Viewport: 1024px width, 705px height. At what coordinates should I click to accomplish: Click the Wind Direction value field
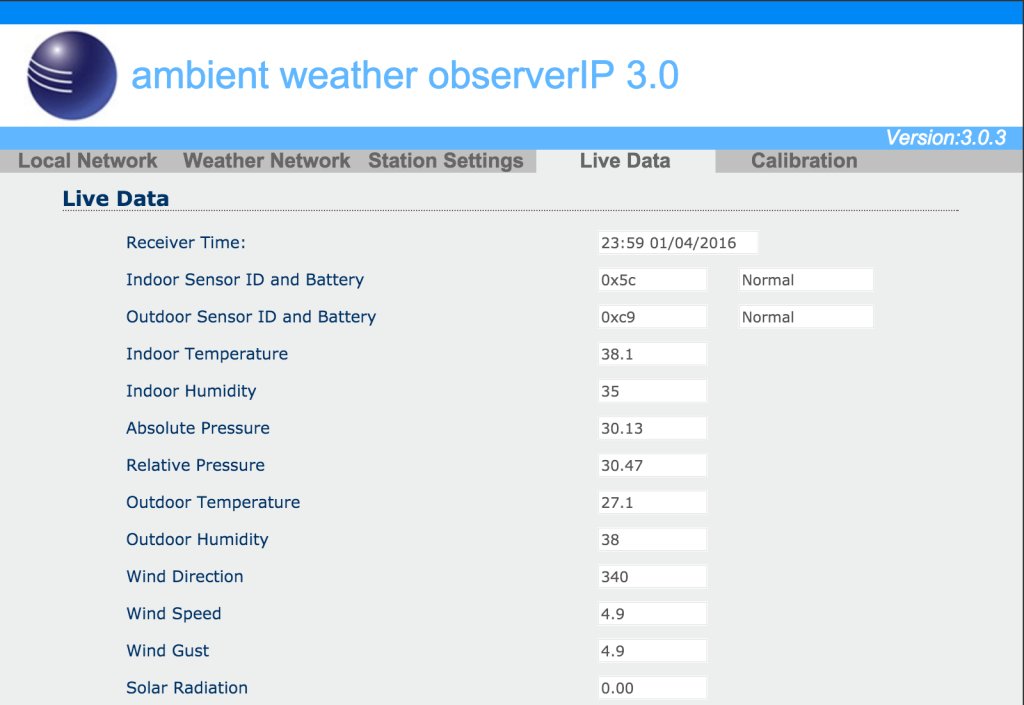click(652, 577)
